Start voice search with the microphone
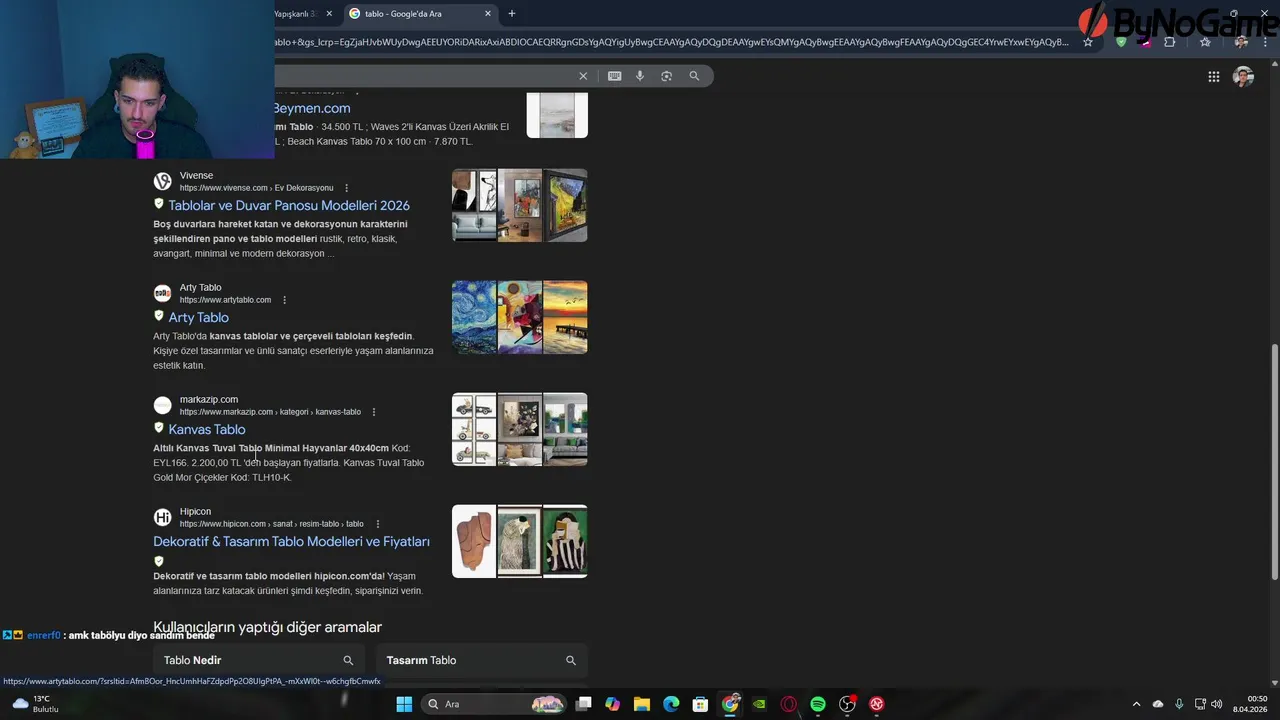This screenshot has height=720, width=1280. click(x=640, y=76)
